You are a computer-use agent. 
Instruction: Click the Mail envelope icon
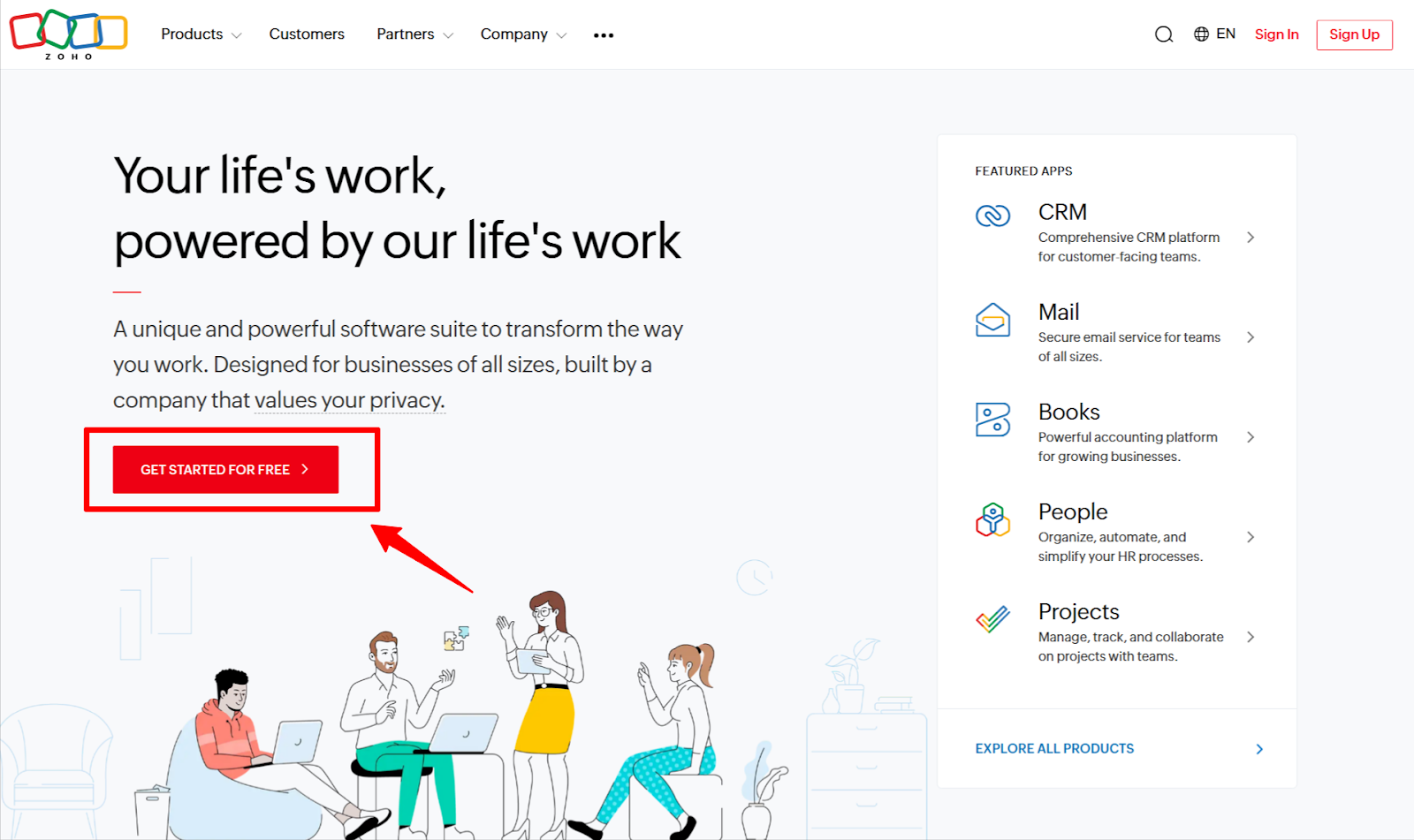point(992,320)
